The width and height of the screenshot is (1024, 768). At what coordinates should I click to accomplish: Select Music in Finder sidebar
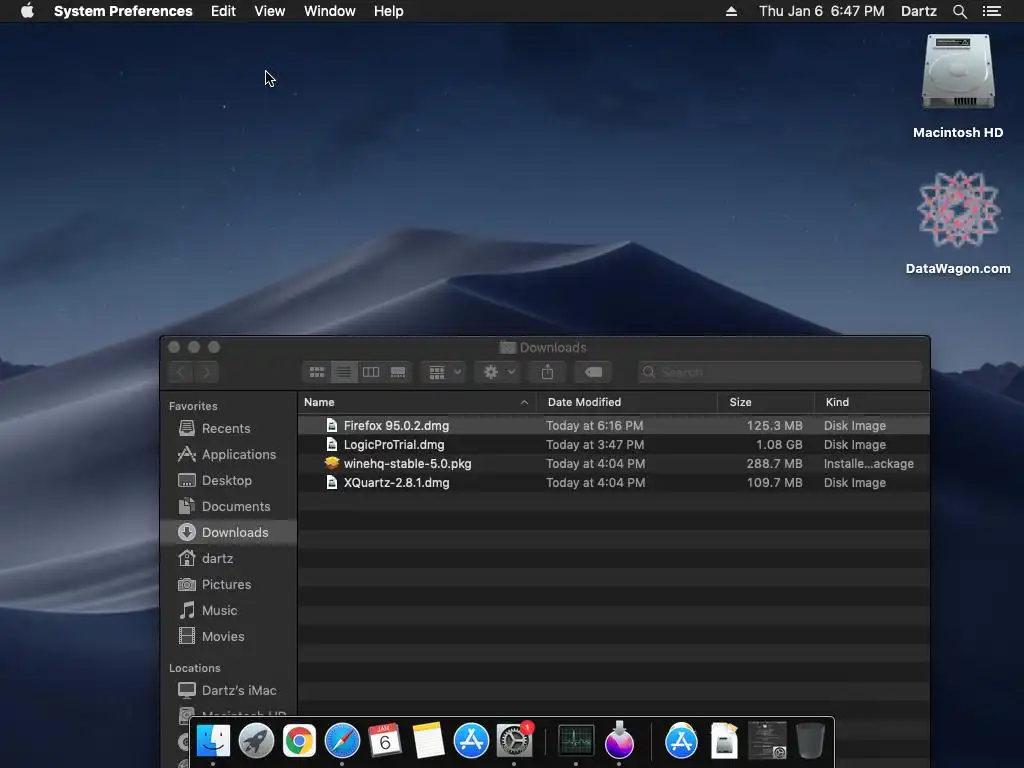pos(228,611)
